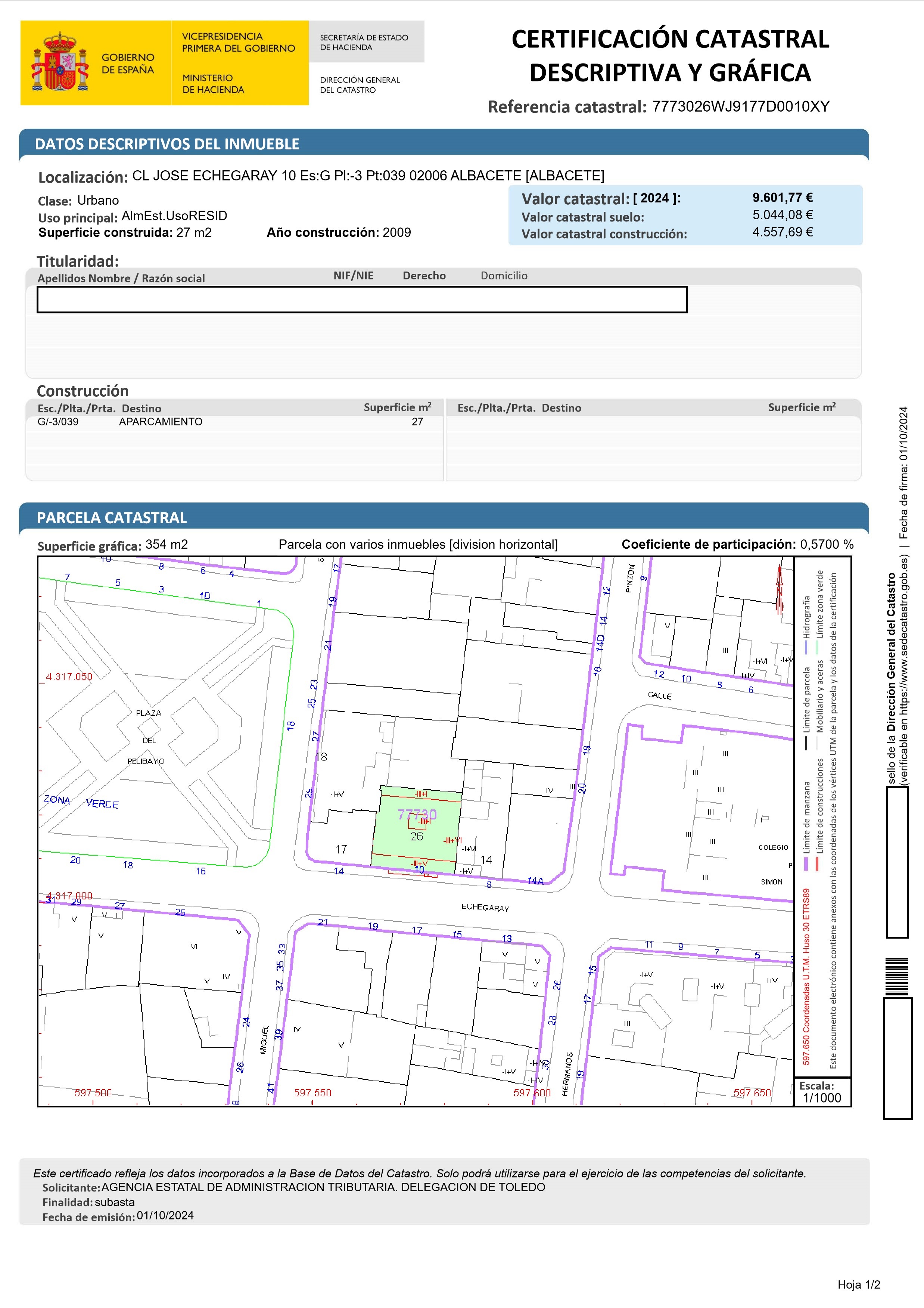The height and width of the screenshot is (1308, 924).
Task: Click the green highlighted parcel 26
Action: tap(417, 836)
